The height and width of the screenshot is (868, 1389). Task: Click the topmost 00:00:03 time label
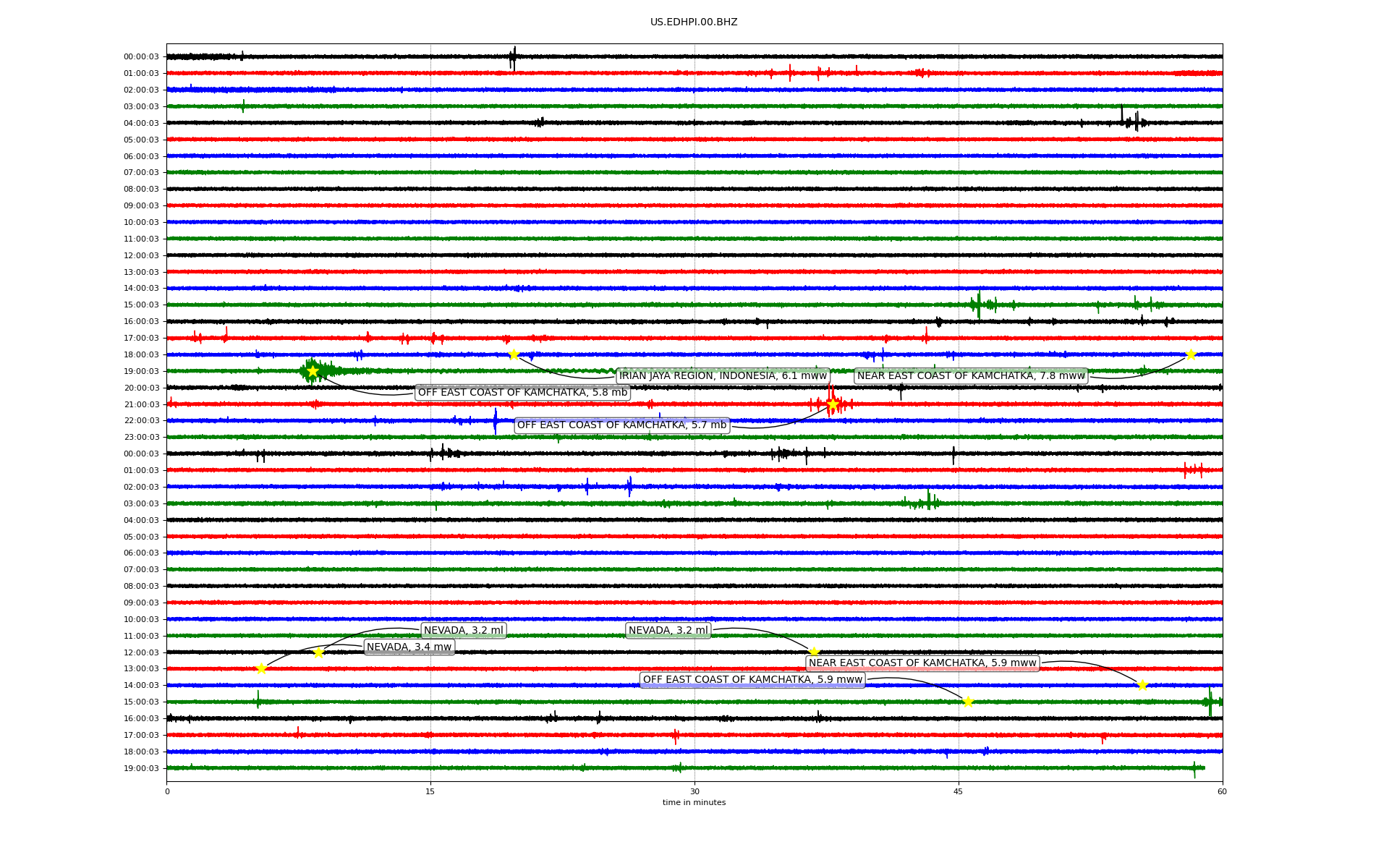141,56
